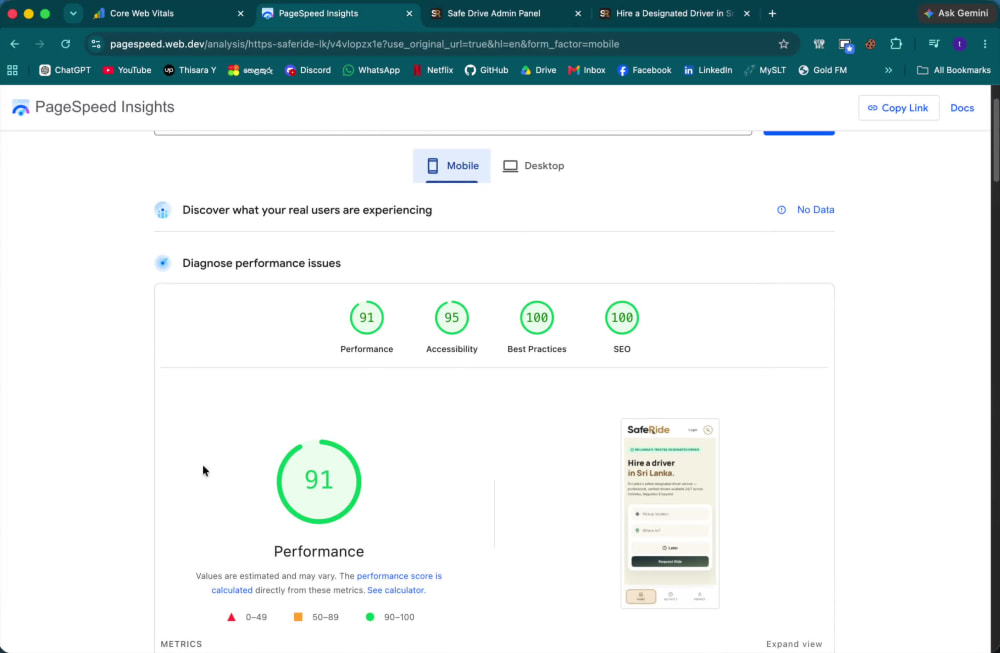The height and width of the screenshot is (653, 1000).
Task: Open the Discord bookmark
Action: (308, 70)
